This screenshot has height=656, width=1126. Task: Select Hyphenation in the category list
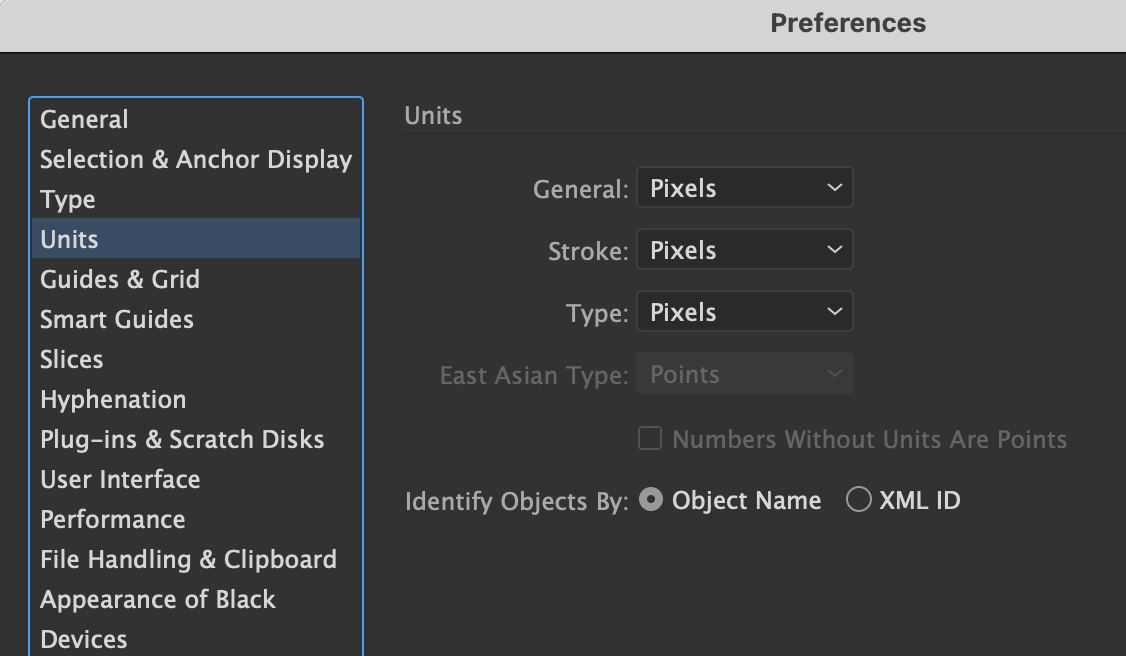tap(195, 400)
